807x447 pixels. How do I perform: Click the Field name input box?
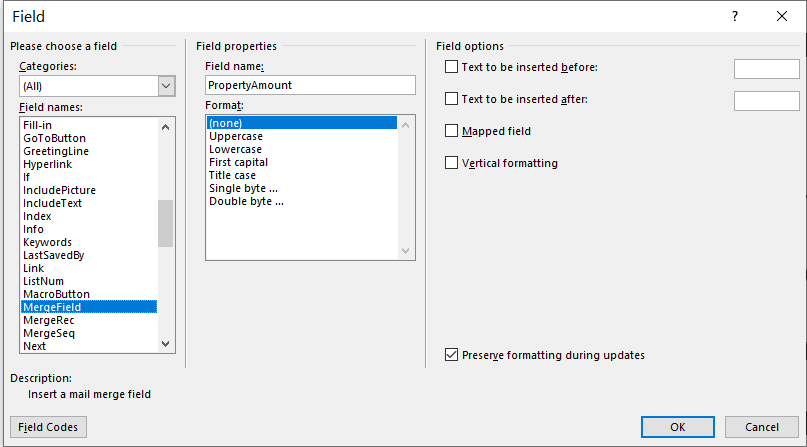[310, 85]
